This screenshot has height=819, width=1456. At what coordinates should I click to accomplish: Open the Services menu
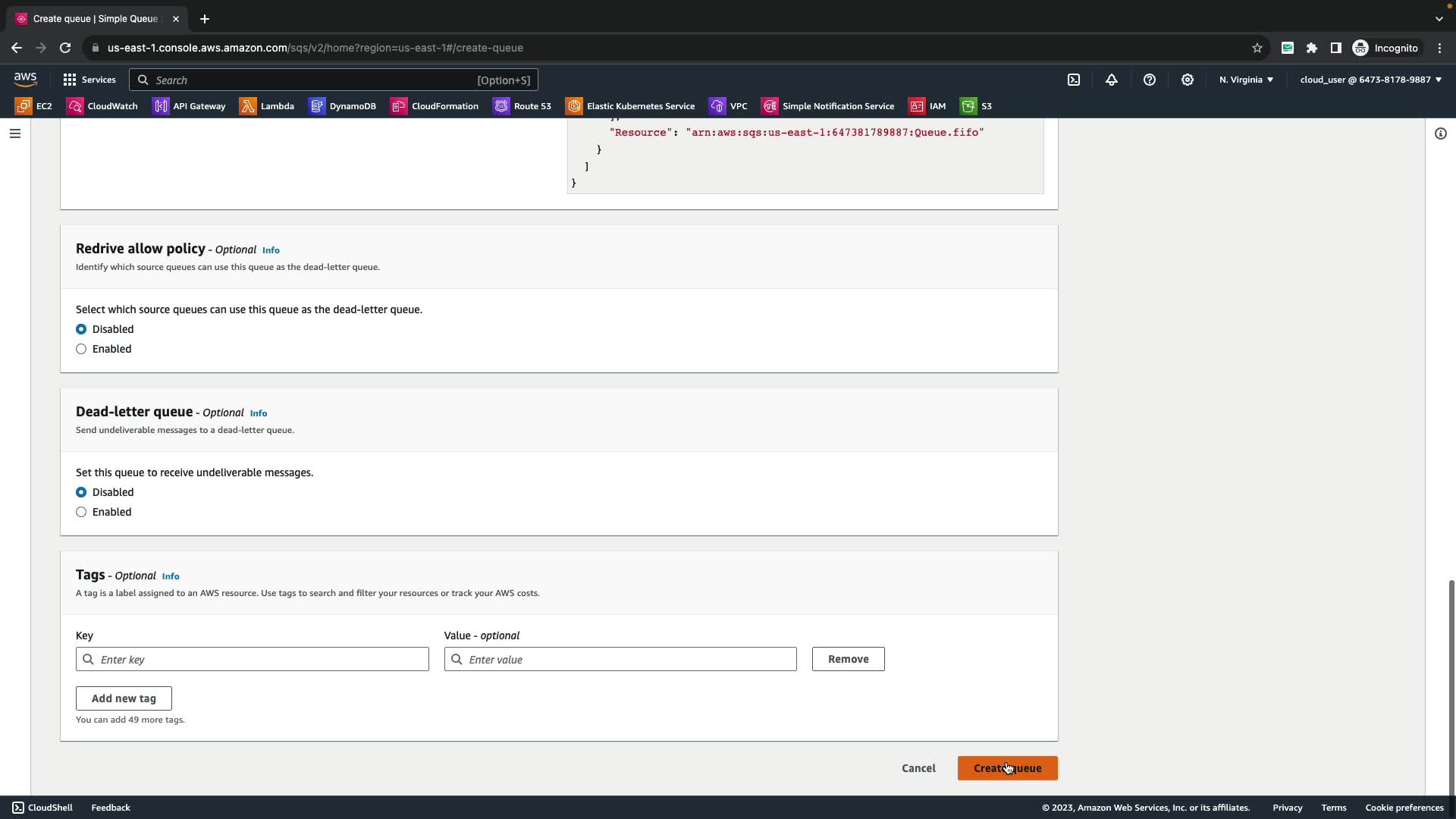[89, 80]
